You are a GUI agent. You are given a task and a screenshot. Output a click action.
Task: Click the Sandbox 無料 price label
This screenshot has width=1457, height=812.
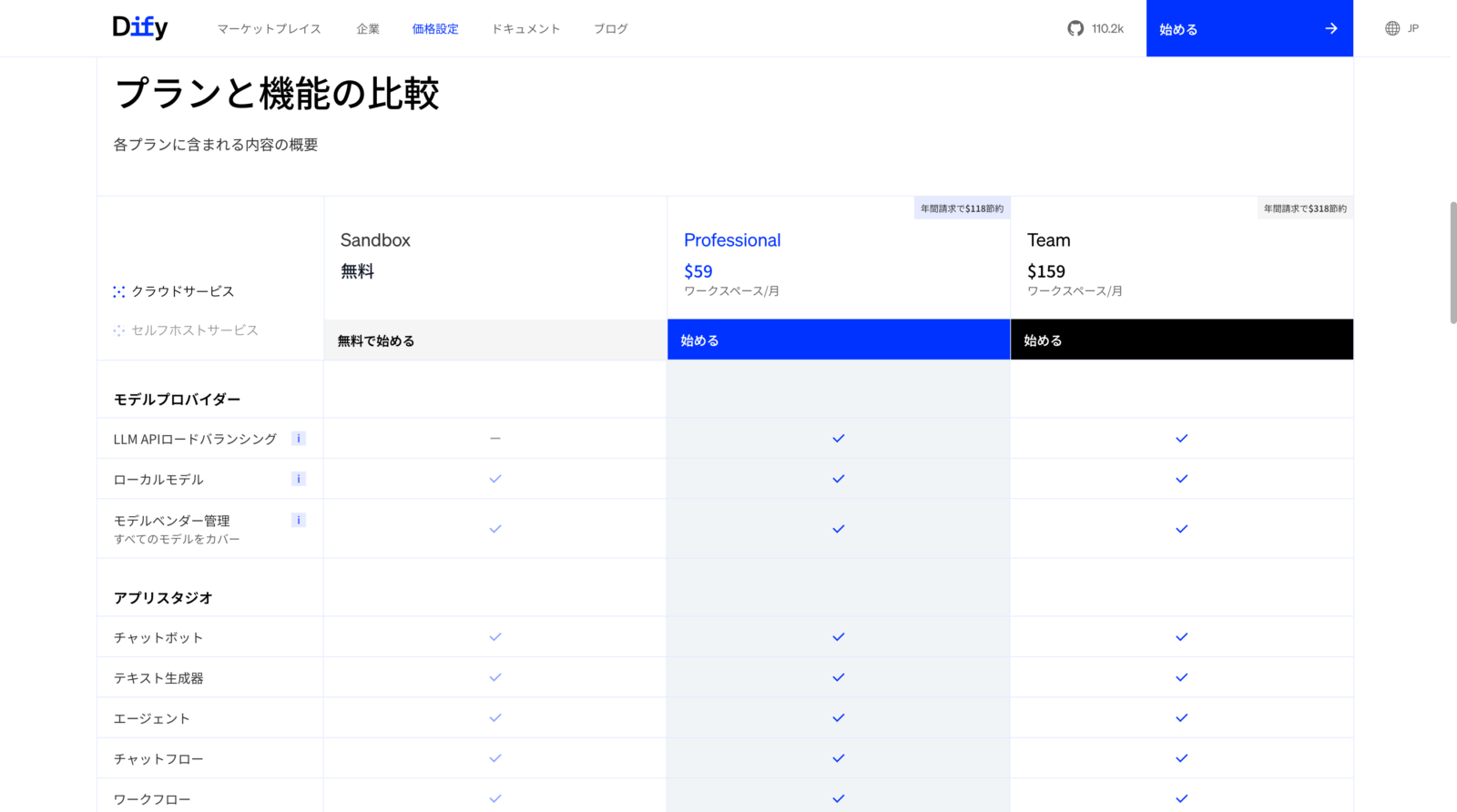click(x=357, y=271)
